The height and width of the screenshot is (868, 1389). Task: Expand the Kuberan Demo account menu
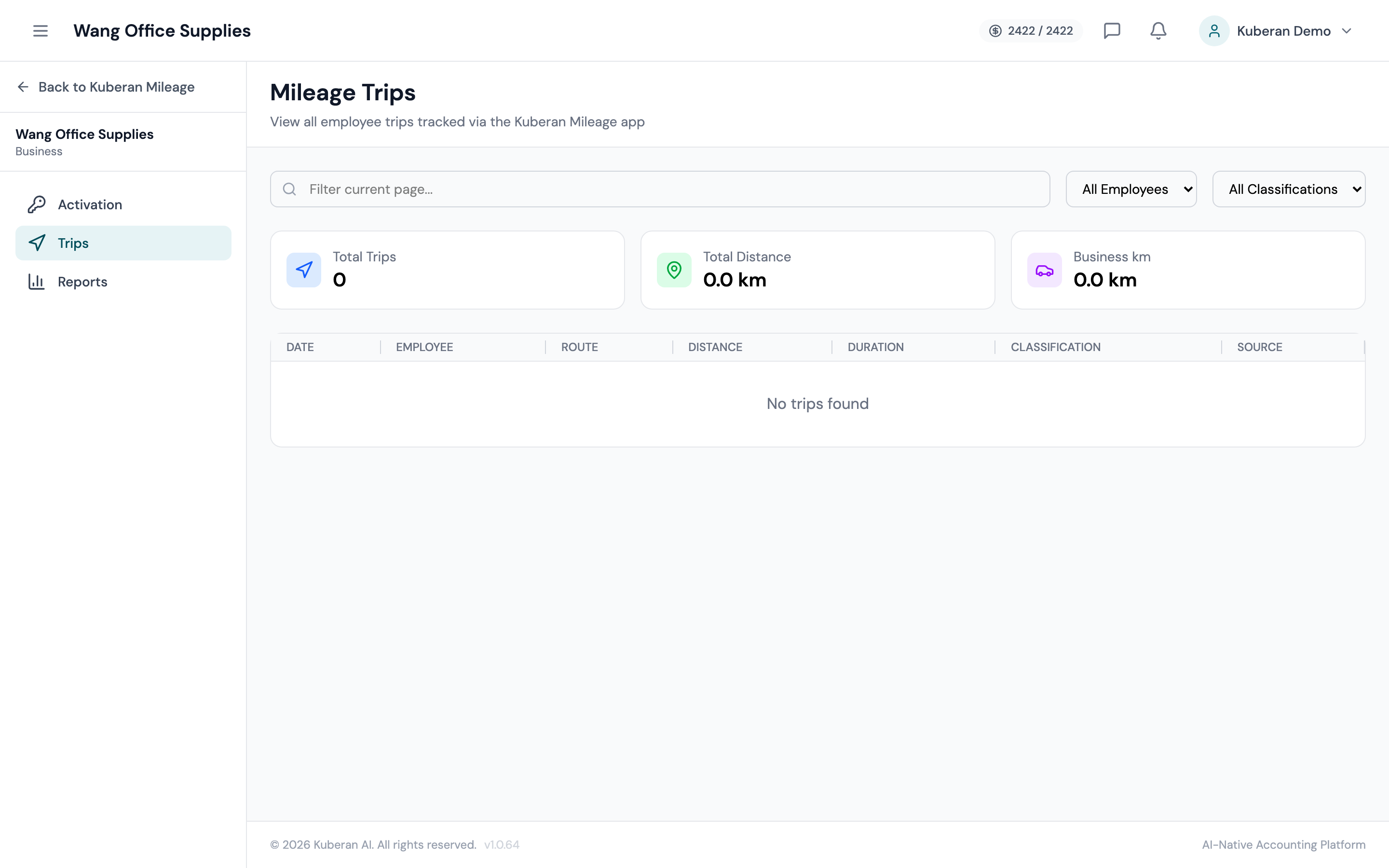[1276, 30]
